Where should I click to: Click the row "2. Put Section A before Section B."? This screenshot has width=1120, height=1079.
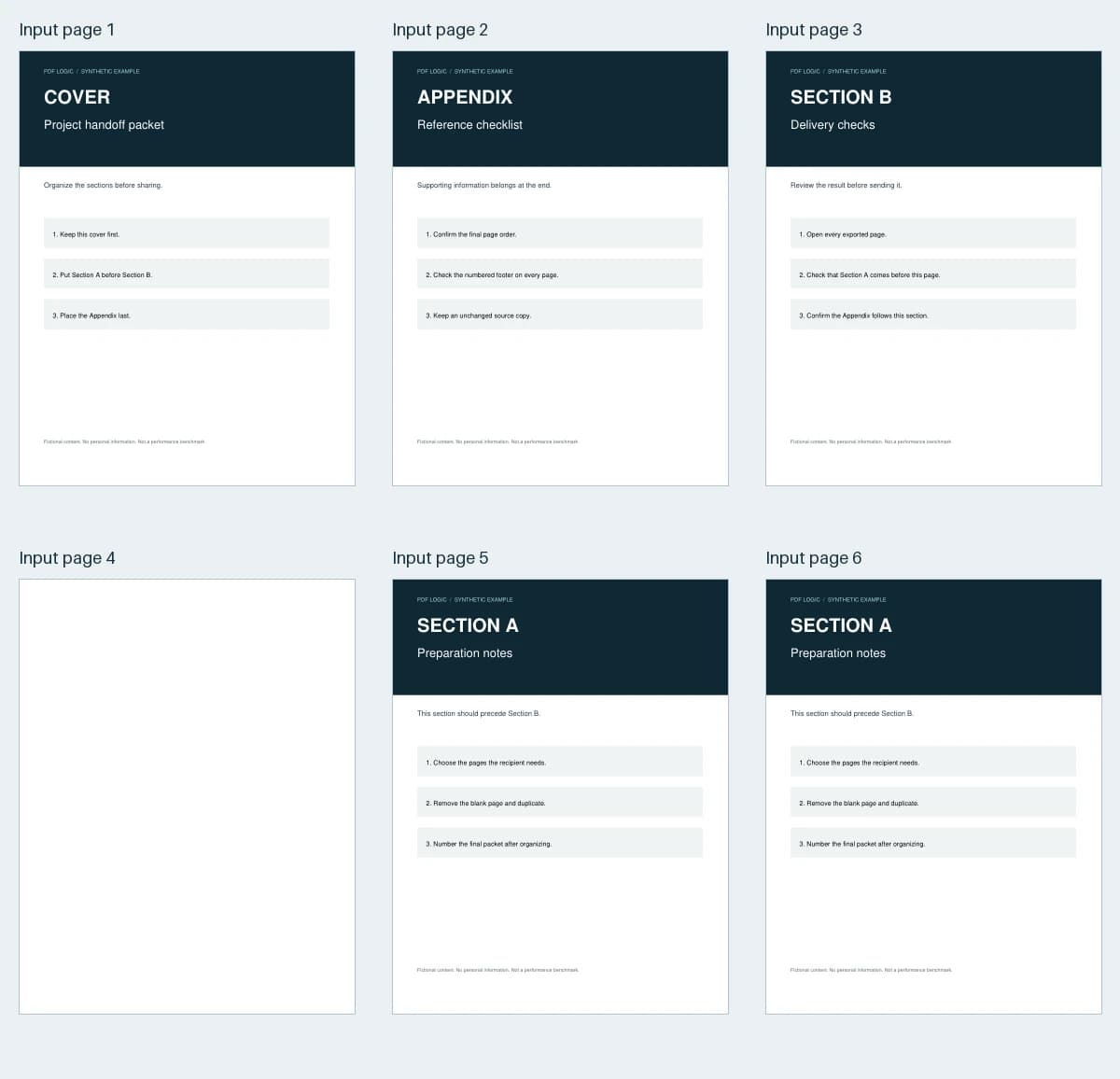(x=187, y=273)
